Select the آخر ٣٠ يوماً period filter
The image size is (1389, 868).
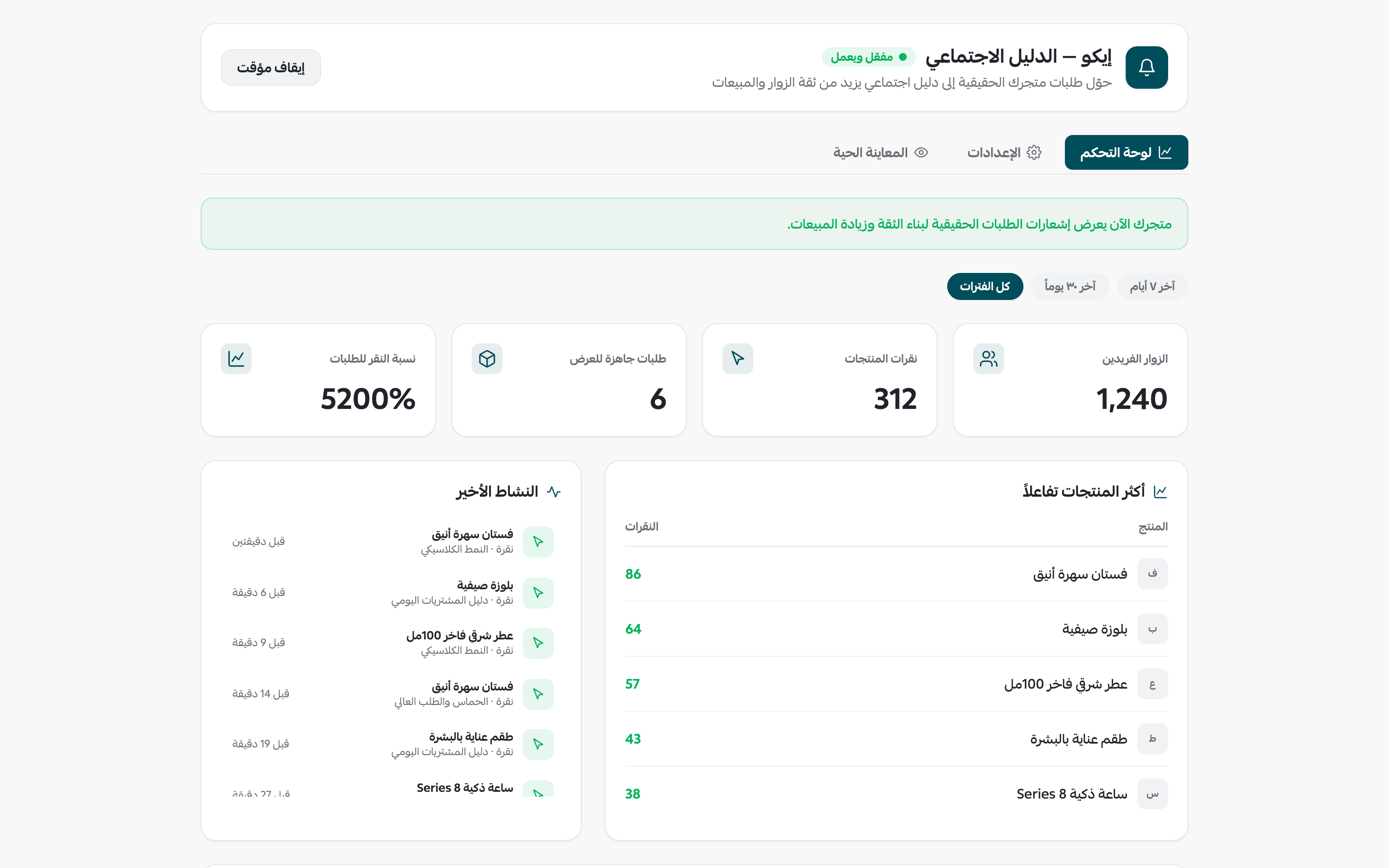click(1070, 286)
